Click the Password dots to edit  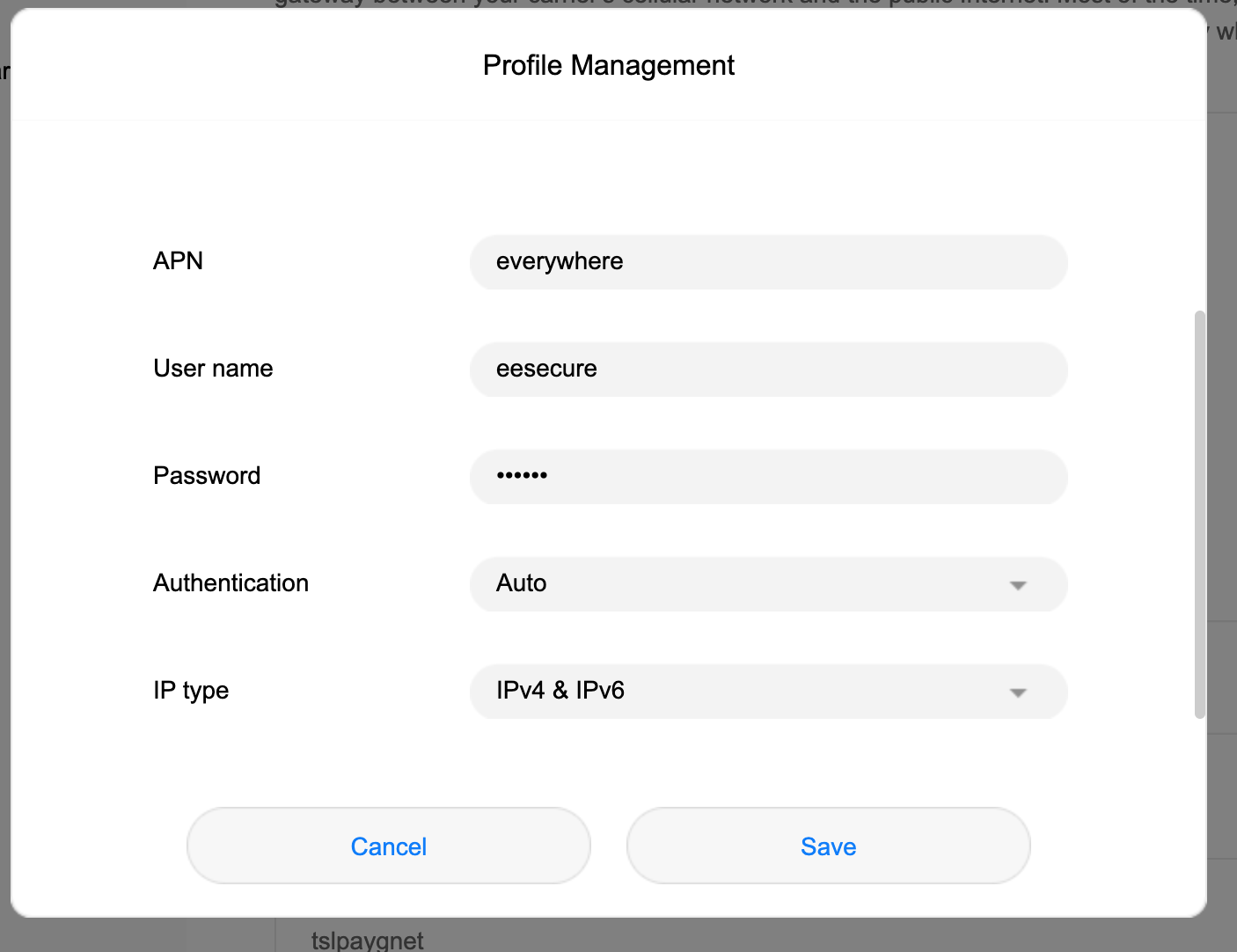click(768, 477)
